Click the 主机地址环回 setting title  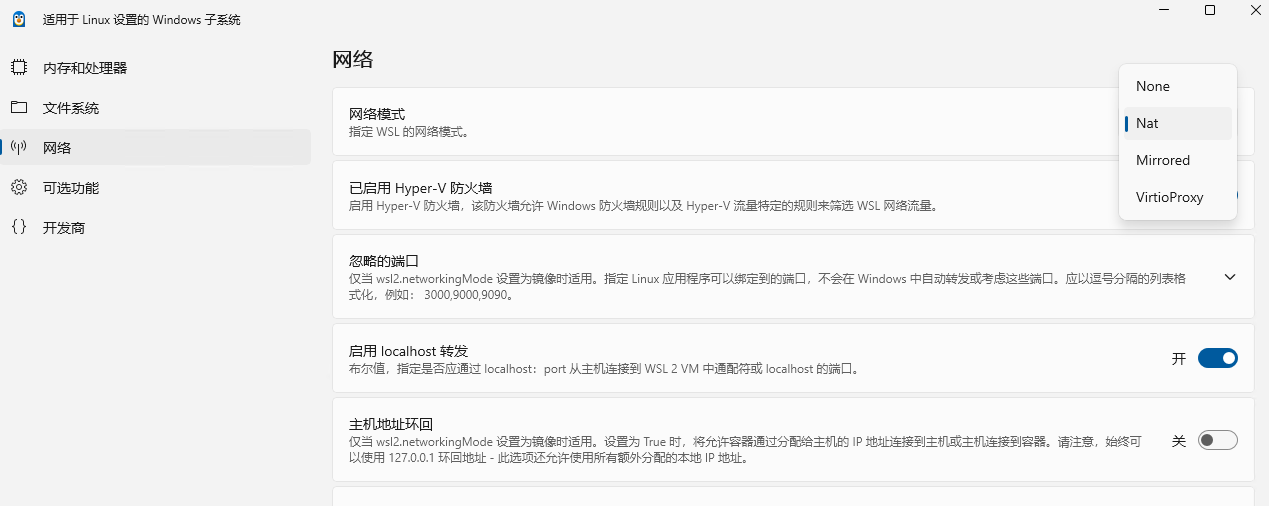click(x=391, y=424)
